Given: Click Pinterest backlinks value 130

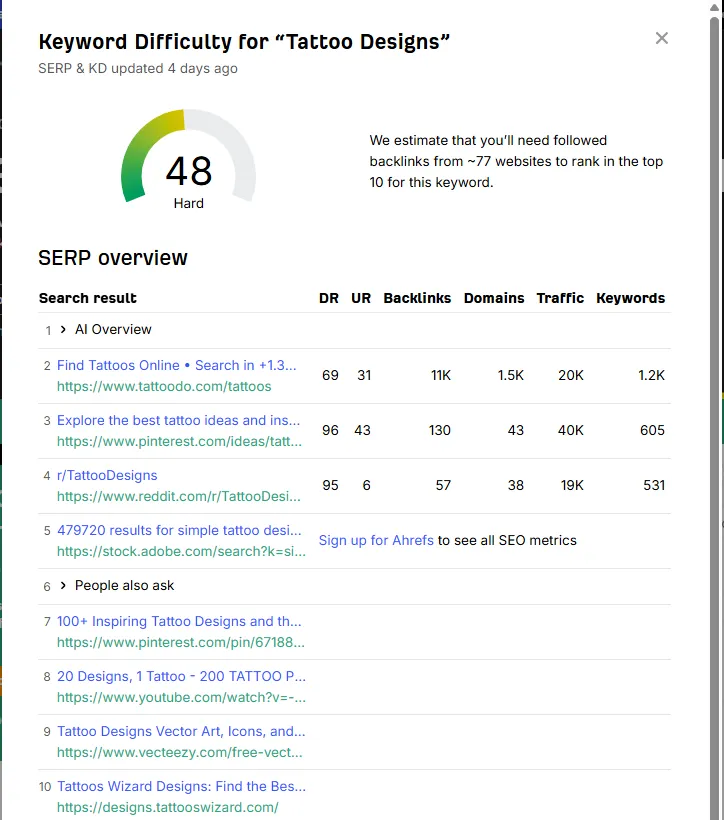Looking at the screenshot, I should pos(439,430).
